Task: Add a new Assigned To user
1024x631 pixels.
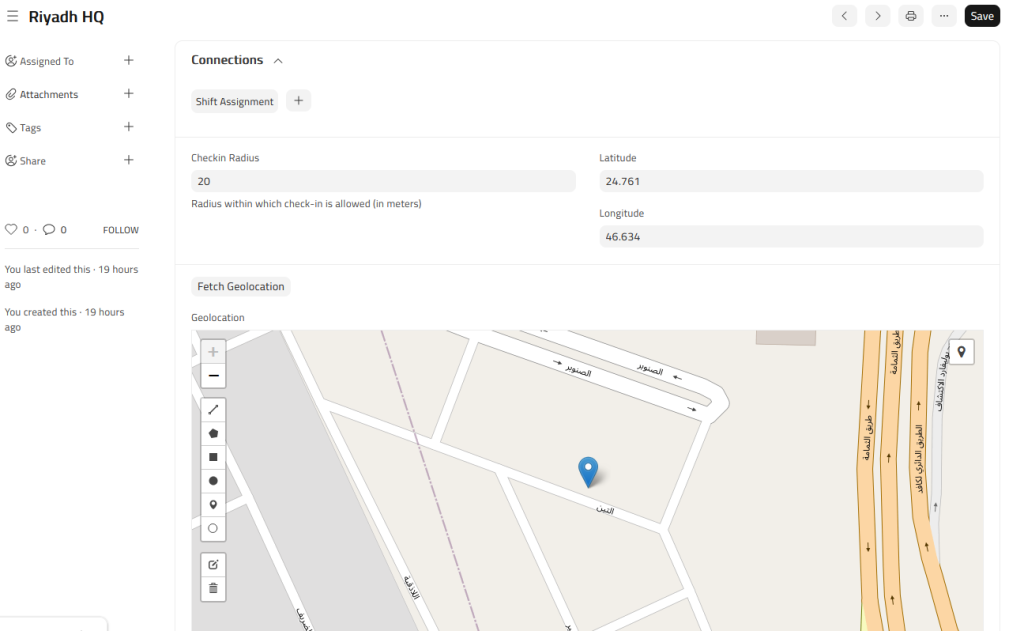Action: click(x=128, y=61)
